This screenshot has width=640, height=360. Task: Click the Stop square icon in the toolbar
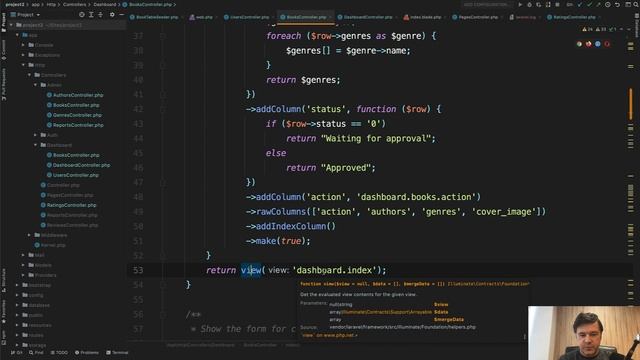click(x=558, y=4)
